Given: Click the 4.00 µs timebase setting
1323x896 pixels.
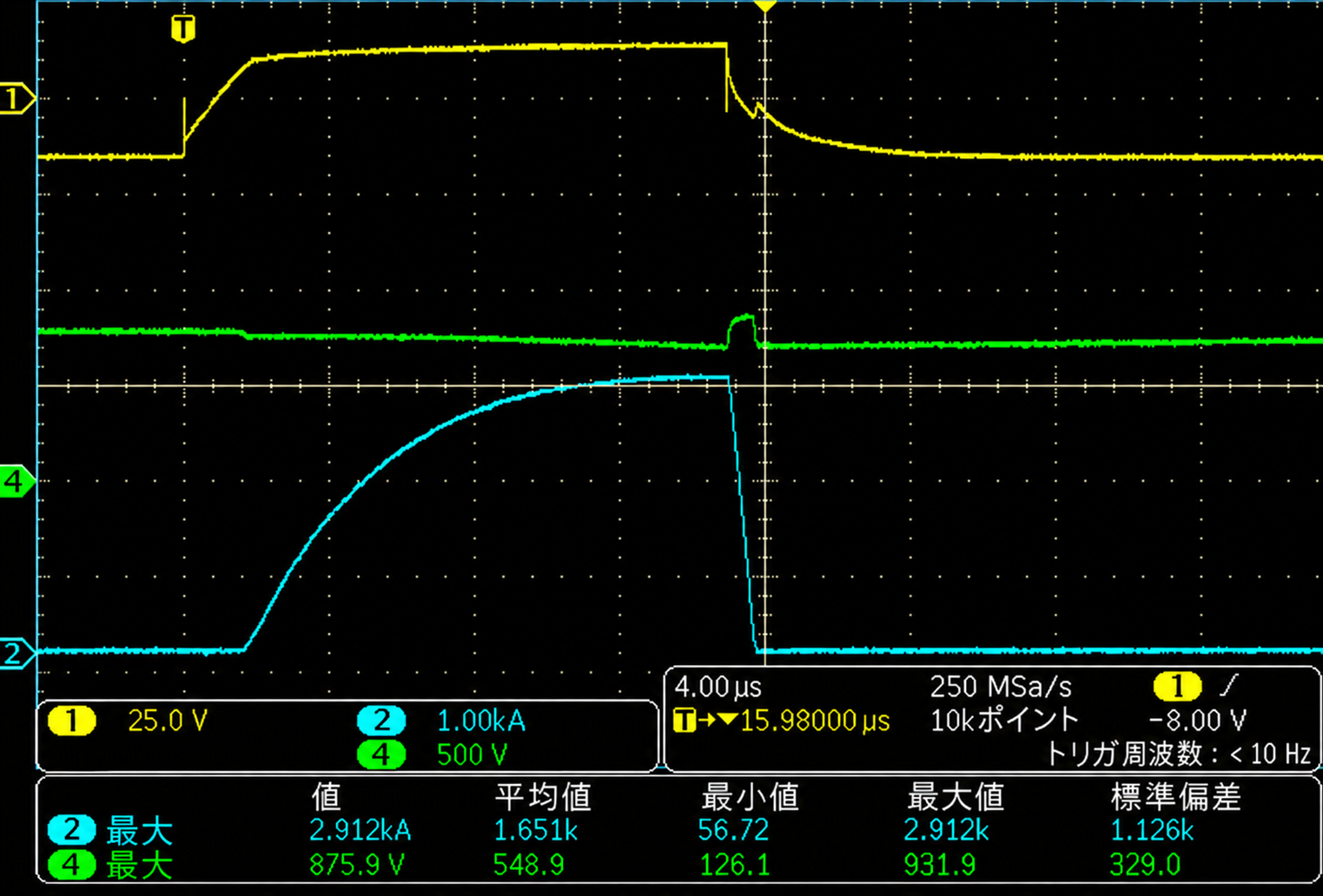Looking at the screenshot, I should [x=718, y=688].
